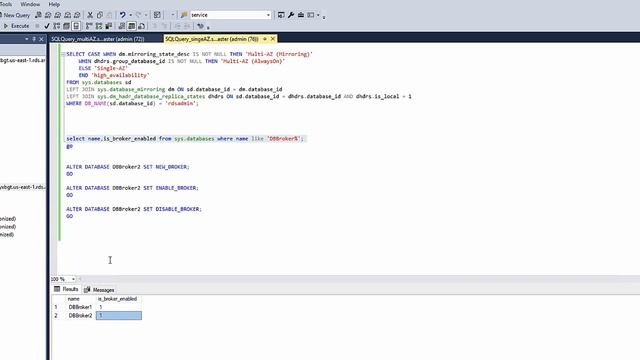Click the 'SET NEW_BROKER' statement line

(128, 167)
